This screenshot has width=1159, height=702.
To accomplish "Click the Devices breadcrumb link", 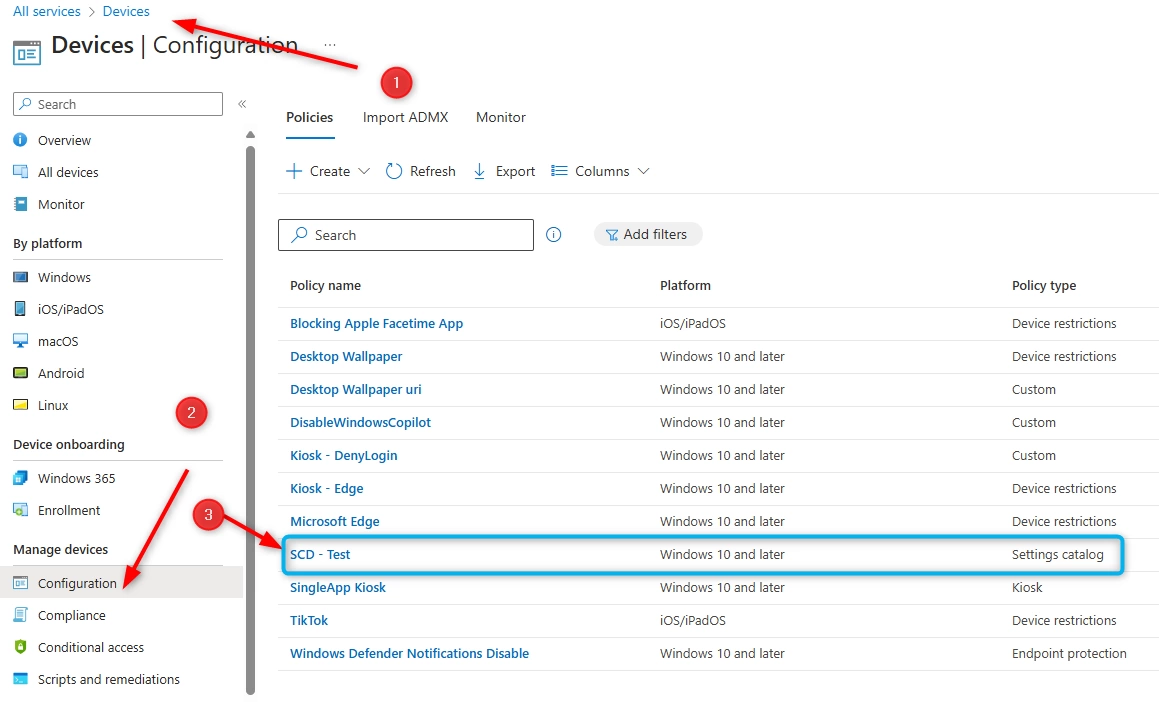I will [x=126, y=11].
